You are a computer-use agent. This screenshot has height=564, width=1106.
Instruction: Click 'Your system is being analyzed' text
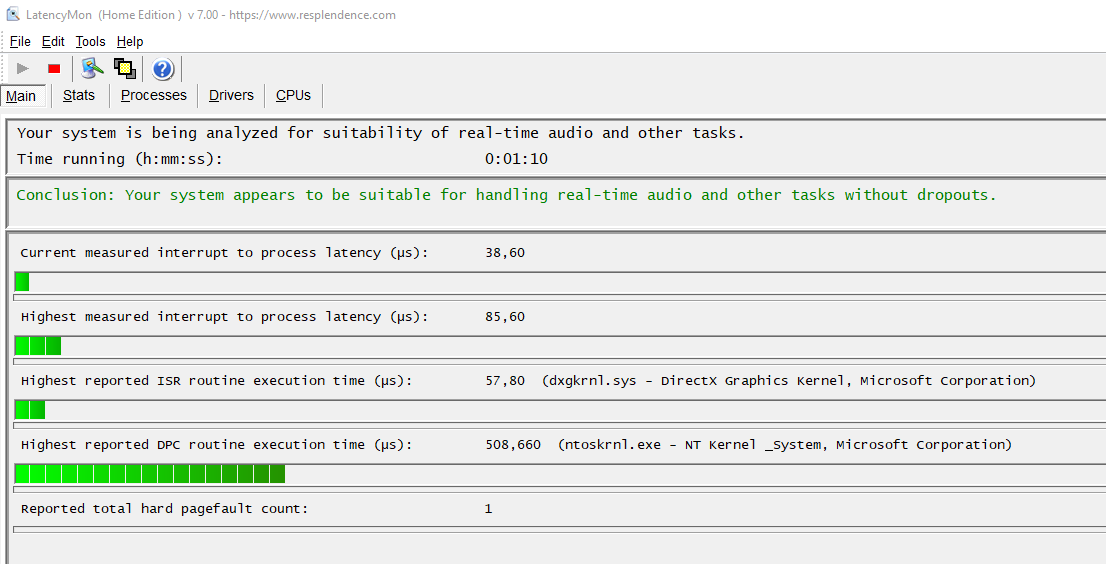tap(380, 133)
